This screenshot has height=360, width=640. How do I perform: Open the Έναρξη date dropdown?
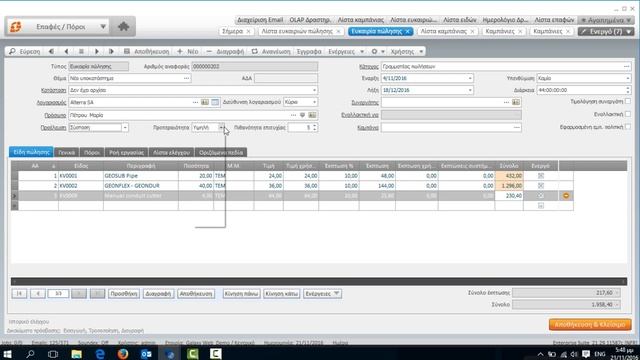[x=470, y=78]
